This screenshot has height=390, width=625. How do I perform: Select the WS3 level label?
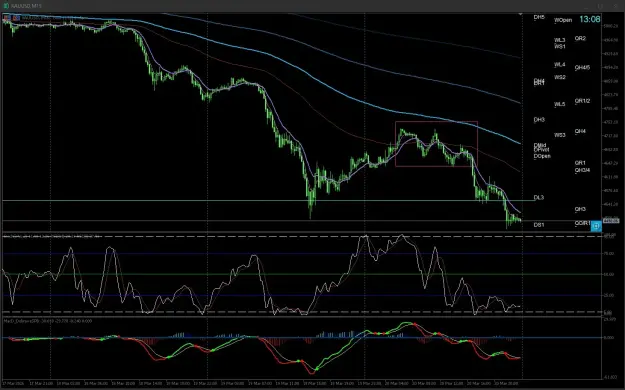560,135
